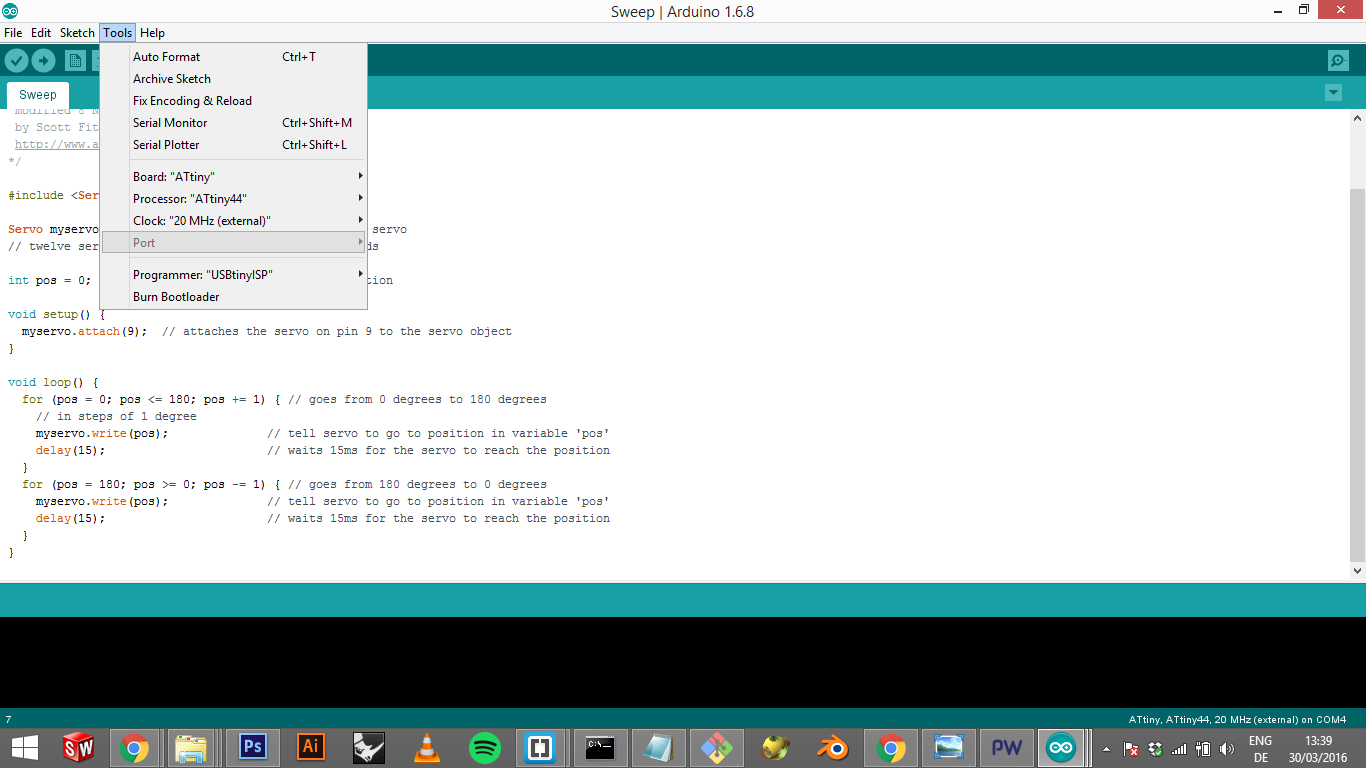Open SolidWorks from the taskbar
1366x768 pixels.
[78, 747]
